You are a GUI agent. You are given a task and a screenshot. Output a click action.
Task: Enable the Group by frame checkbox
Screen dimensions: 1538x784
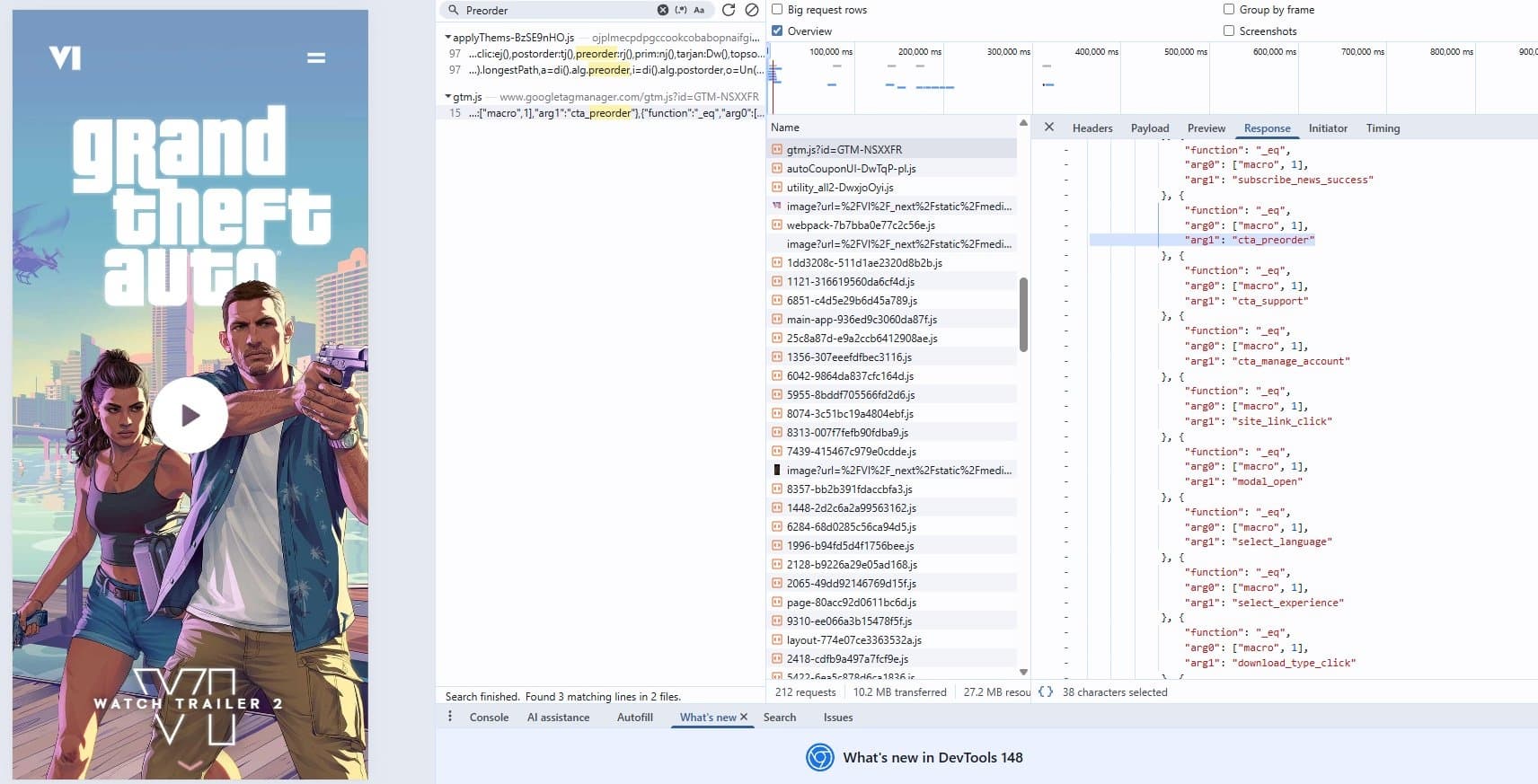tap(1228, 9)
